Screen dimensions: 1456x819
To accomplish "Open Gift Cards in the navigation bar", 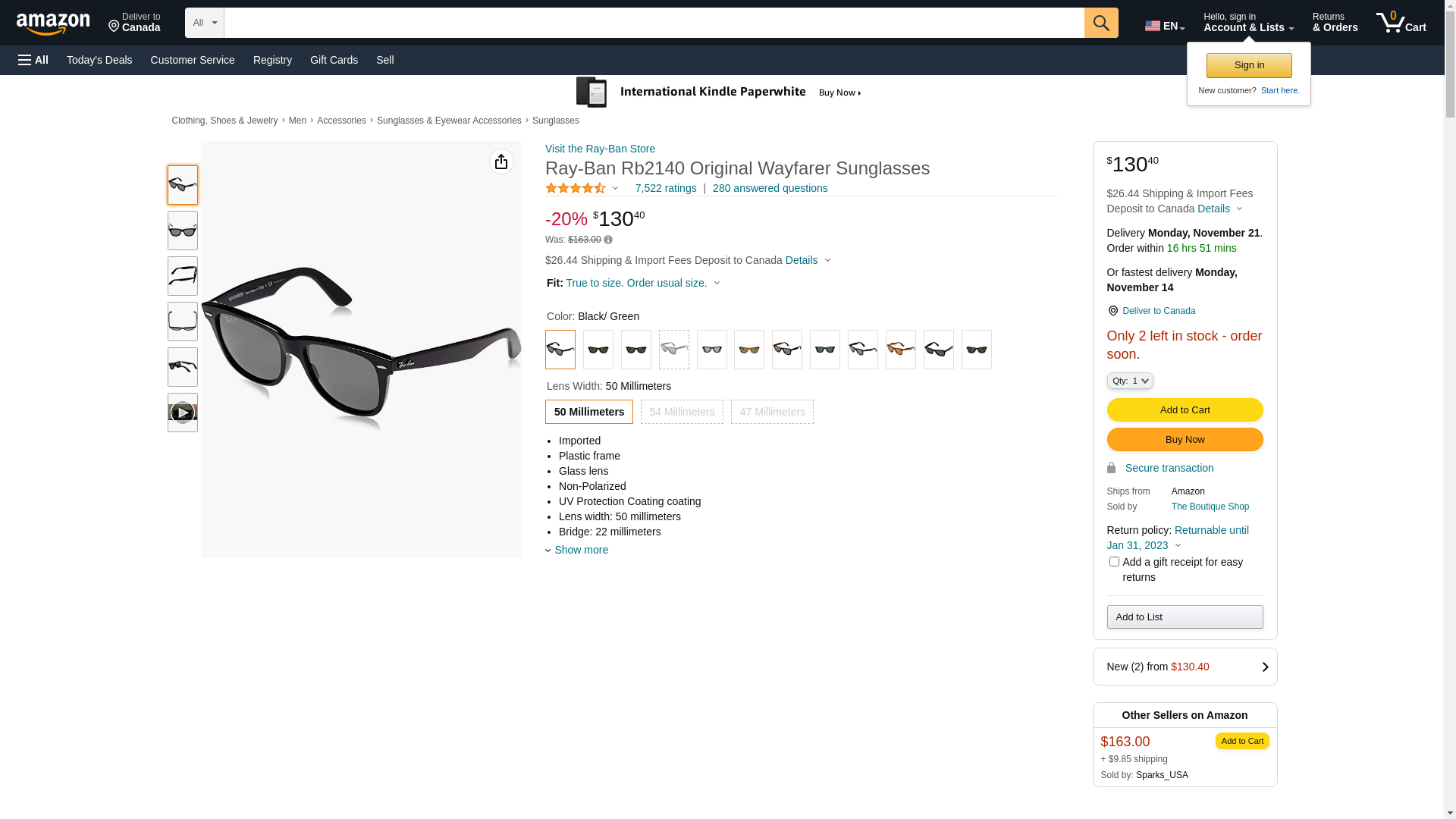I will (x=334, y=60).
